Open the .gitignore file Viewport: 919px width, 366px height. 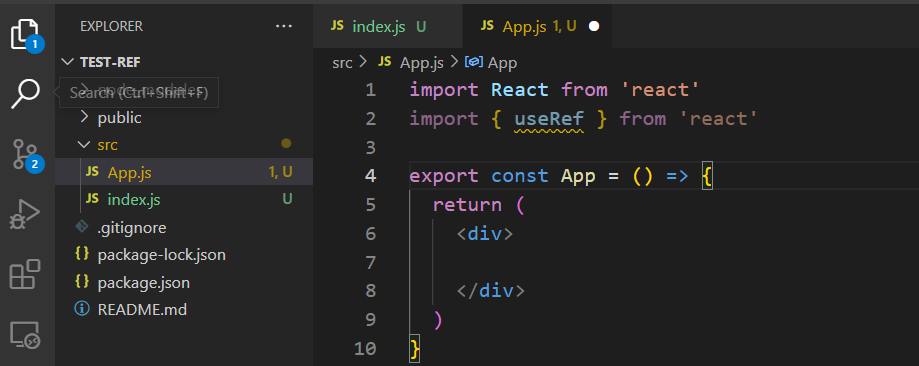(183, 228)
